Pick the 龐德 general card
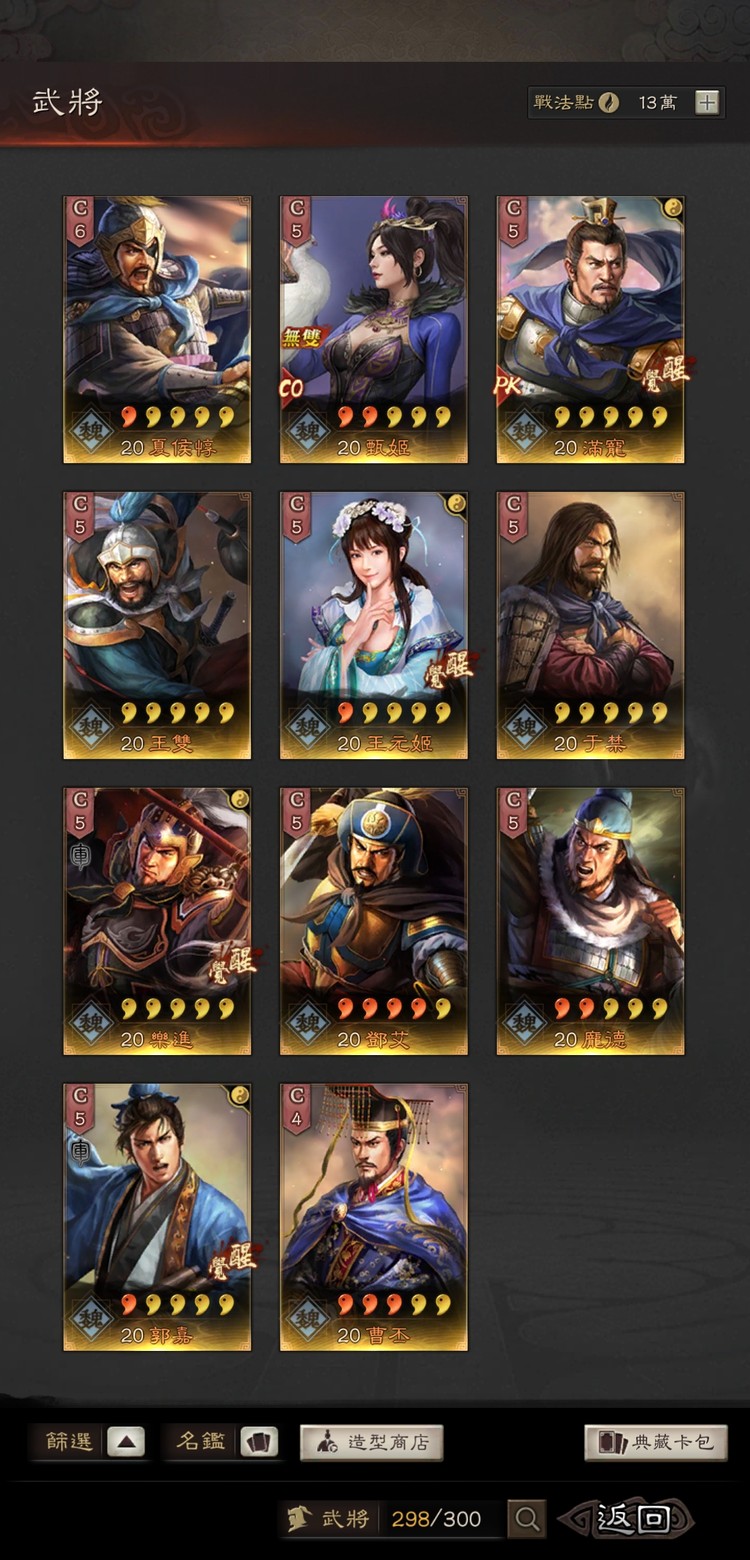Viewport: 750px width, 1560px height. (x=591, y=921)
